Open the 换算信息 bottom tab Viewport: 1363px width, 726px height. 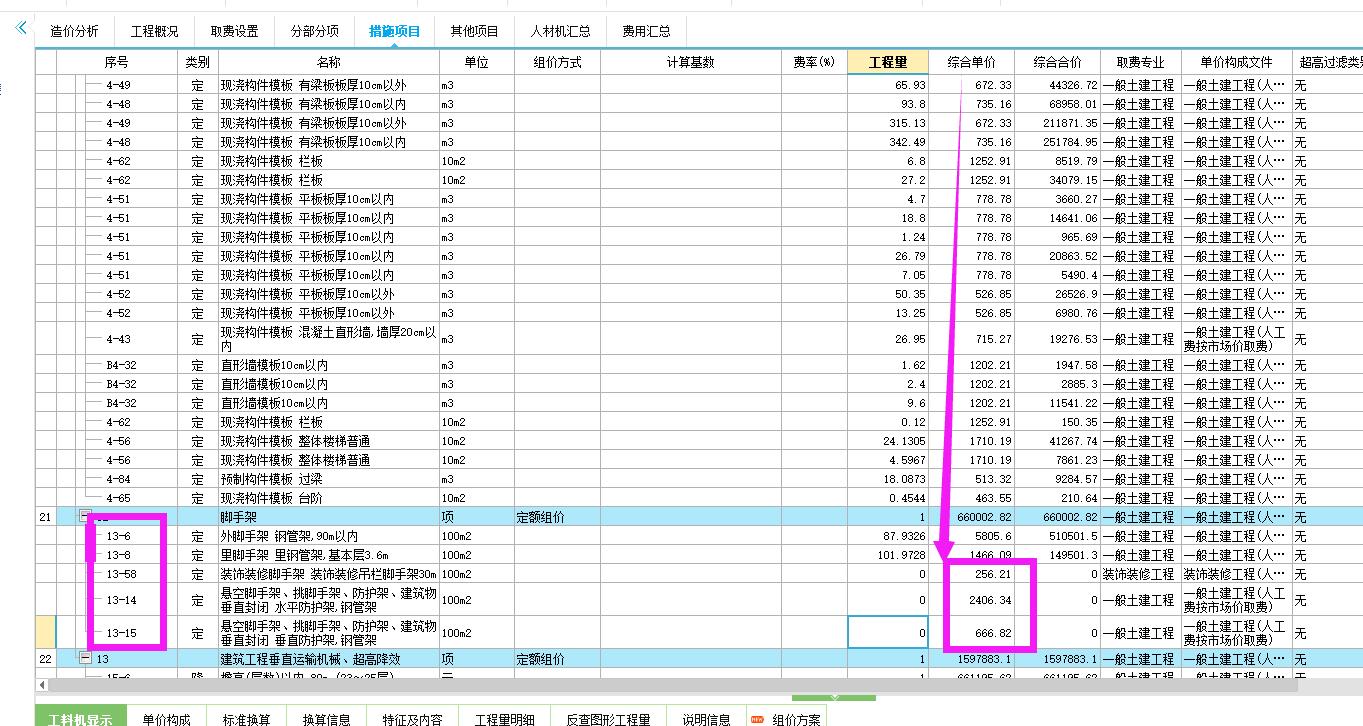click(326, 716)
